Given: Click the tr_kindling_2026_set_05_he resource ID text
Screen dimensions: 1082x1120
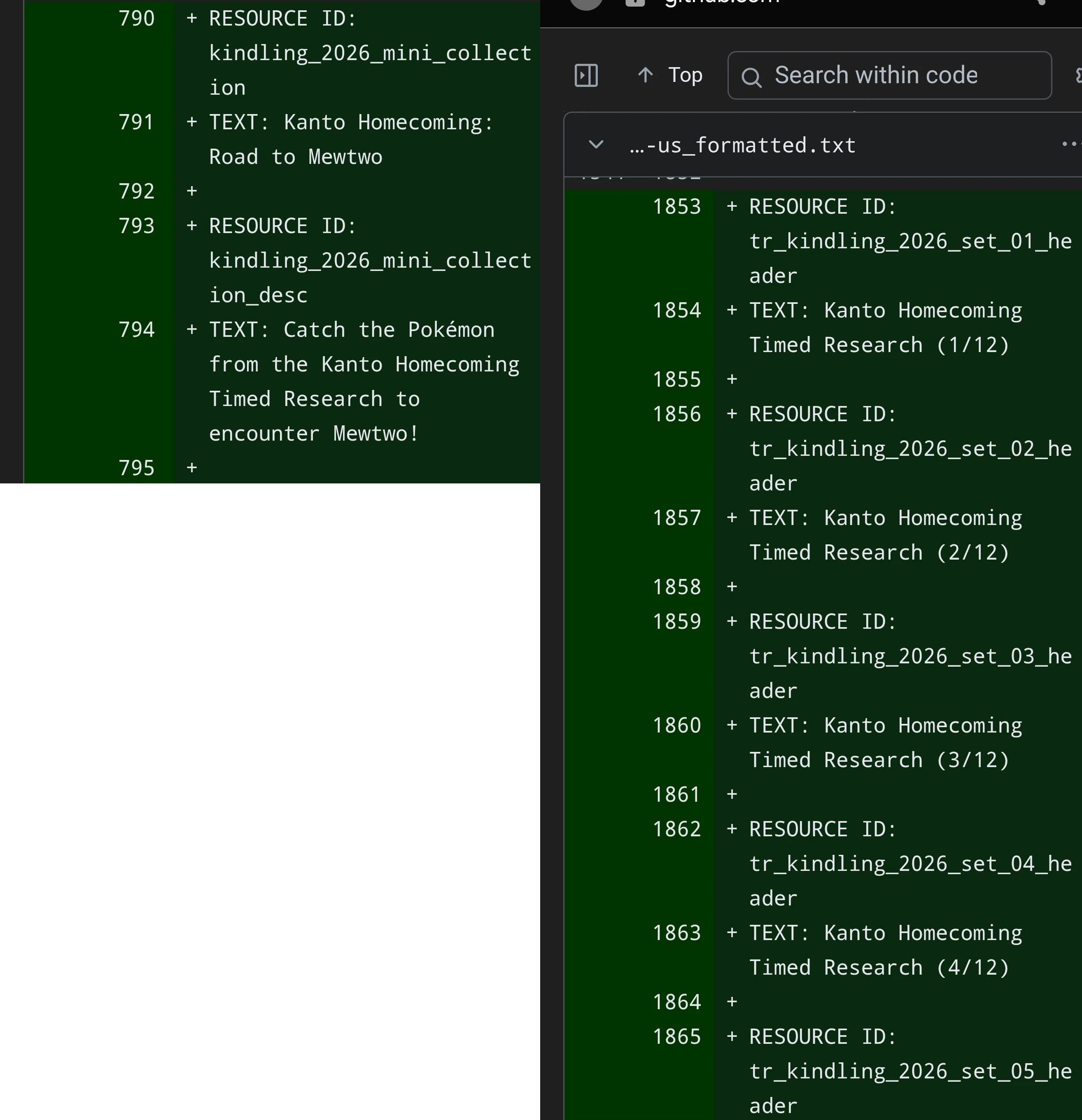Looking at the screenshot, I should click(x=911, y=1071).
